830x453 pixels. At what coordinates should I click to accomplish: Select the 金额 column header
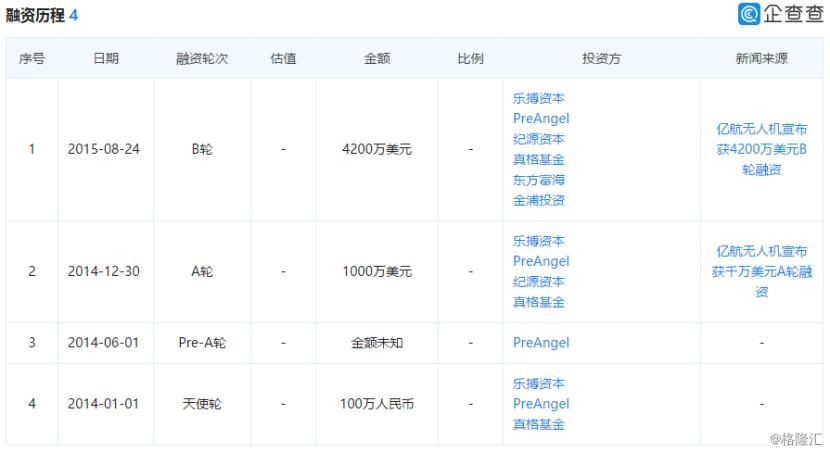click(x=377, y=58)
